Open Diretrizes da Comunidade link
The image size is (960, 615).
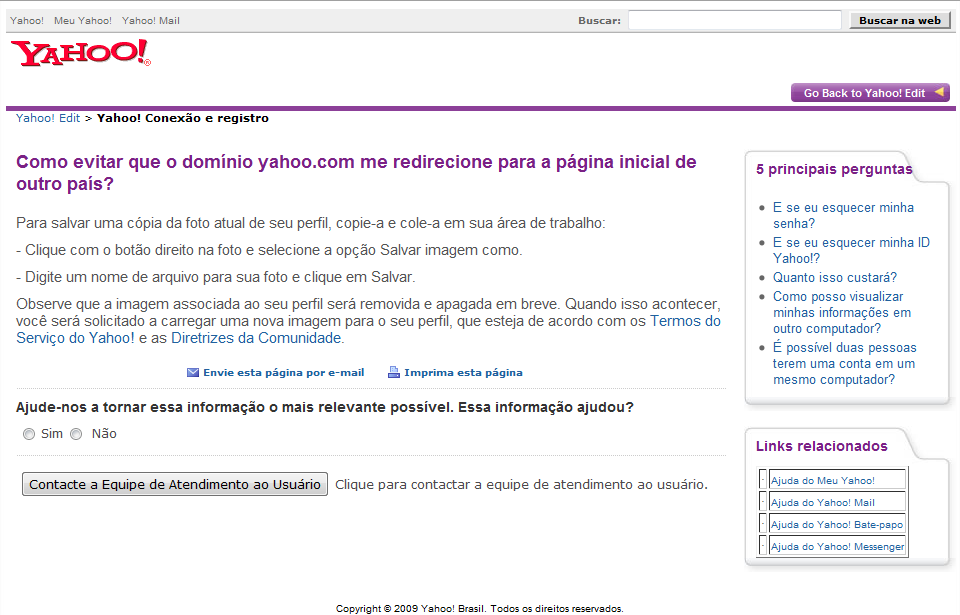pyautogui.click(x=256, y=338)
